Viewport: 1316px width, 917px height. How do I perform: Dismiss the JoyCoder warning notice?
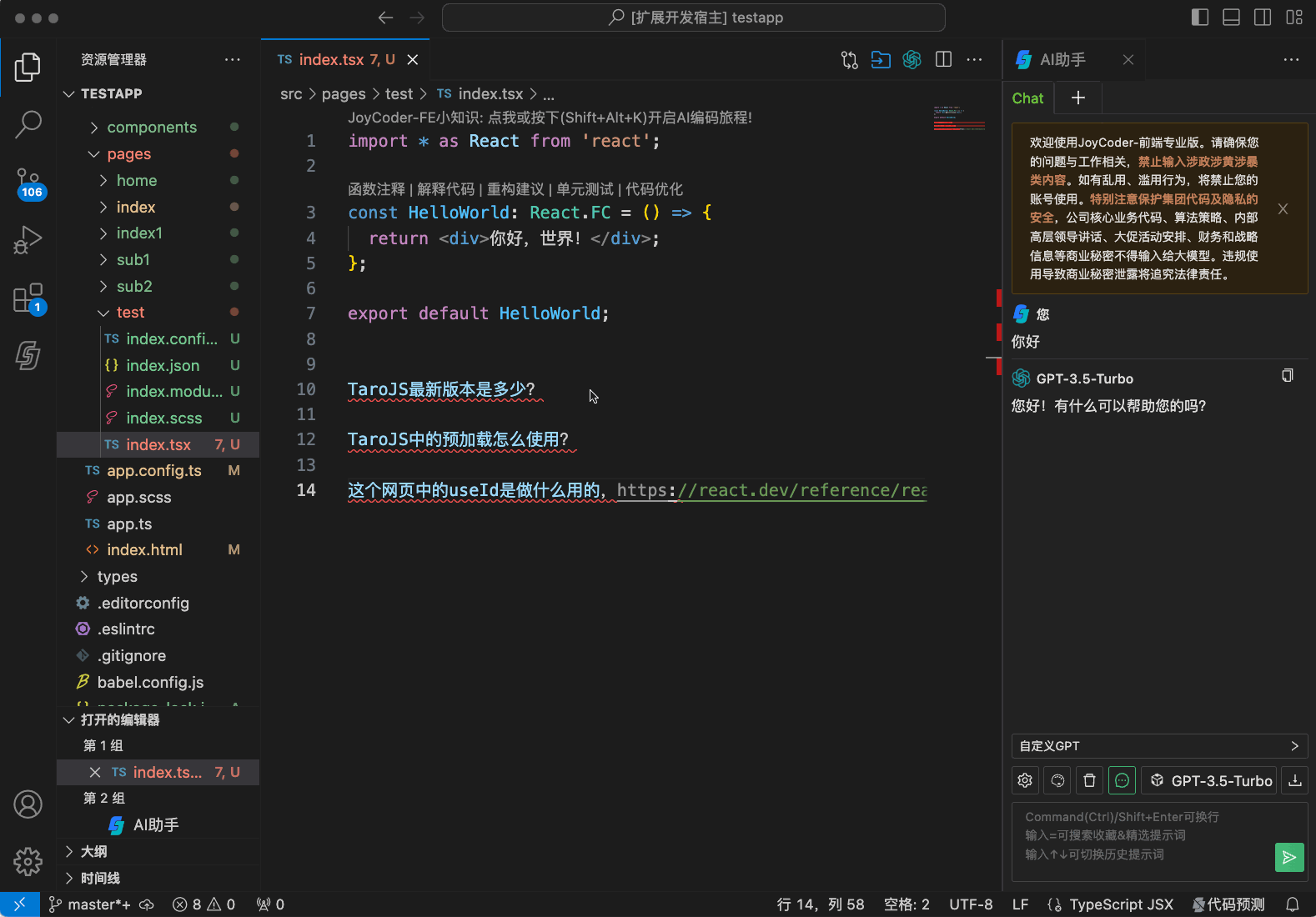(x=1283, y=209)
